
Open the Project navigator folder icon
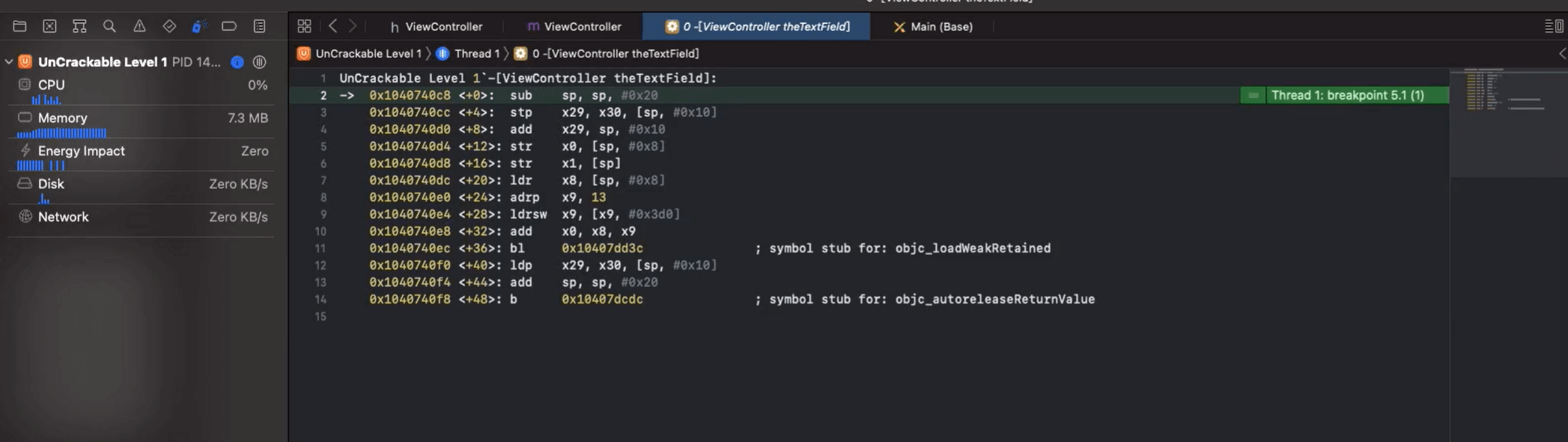(x=20, y=26)
